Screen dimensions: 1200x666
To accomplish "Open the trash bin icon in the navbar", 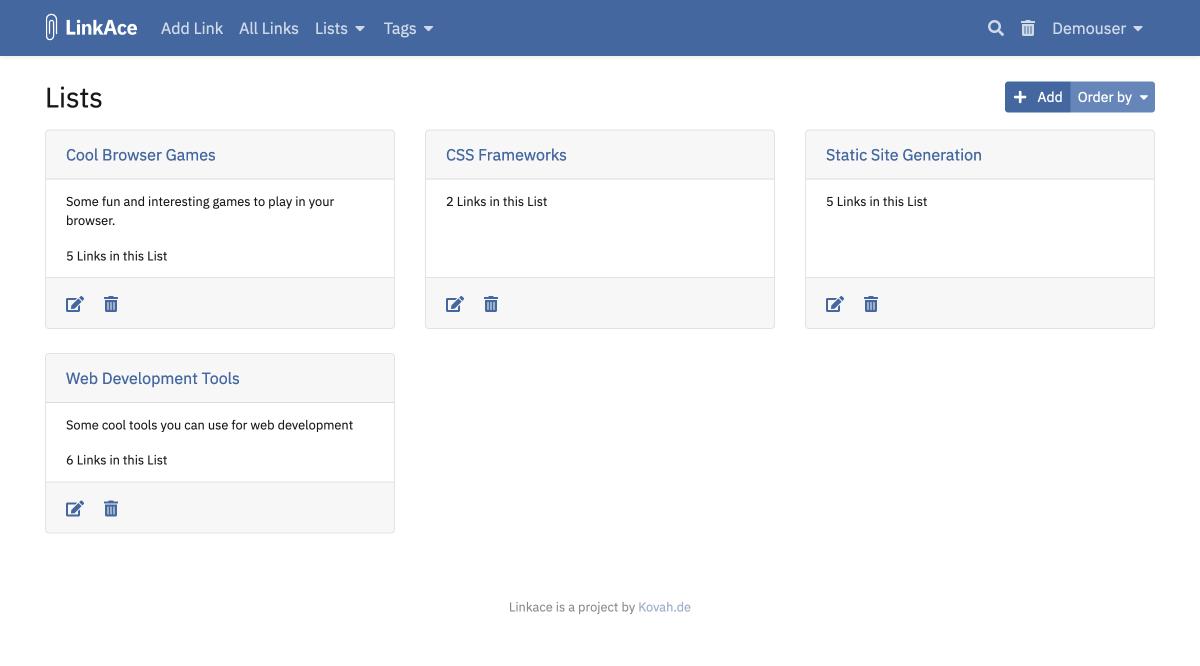I will tap(1027, 28).
